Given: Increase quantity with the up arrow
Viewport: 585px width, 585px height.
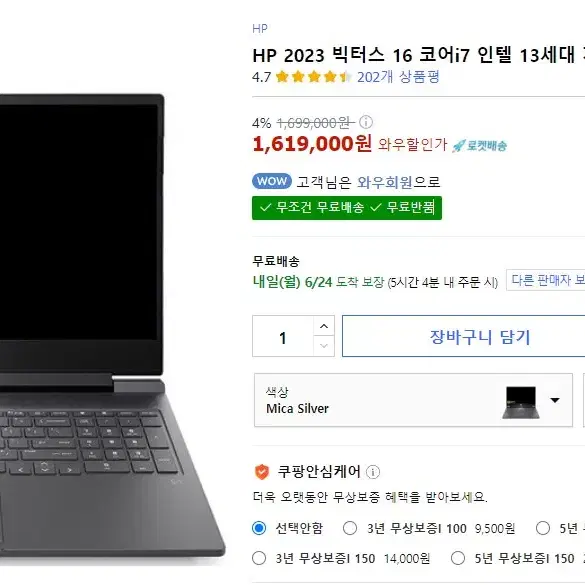Looking at the screenshot, I should (324, 326).
